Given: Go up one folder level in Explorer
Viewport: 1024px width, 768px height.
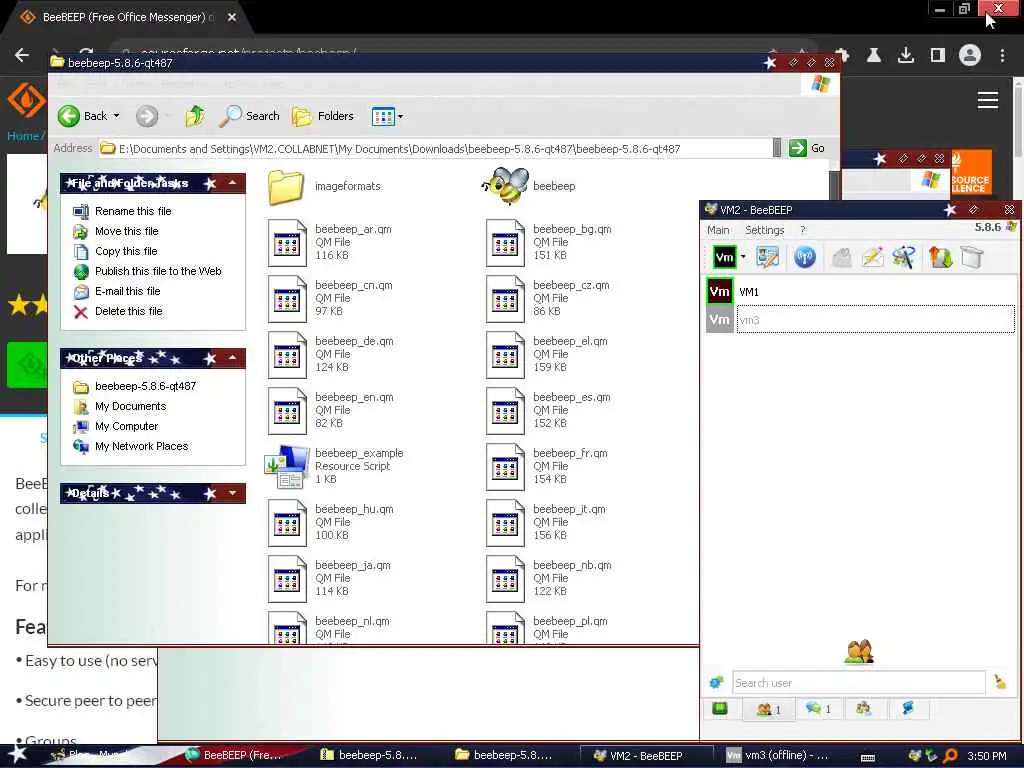Looking at the screenshot, I should tap(195, 116).
